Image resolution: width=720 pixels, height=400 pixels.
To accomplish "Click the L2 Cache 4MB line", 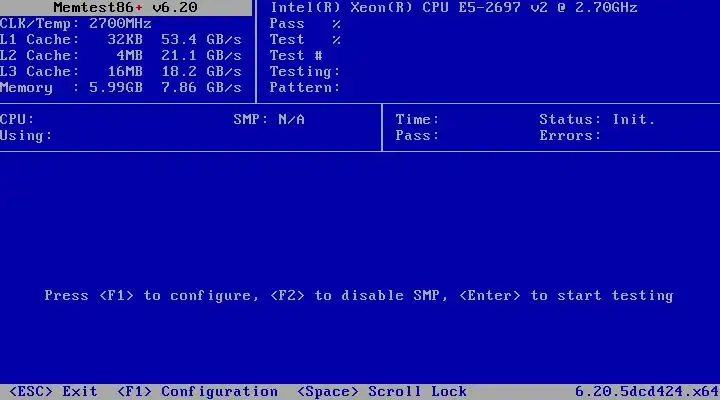I will pos(121,56).
